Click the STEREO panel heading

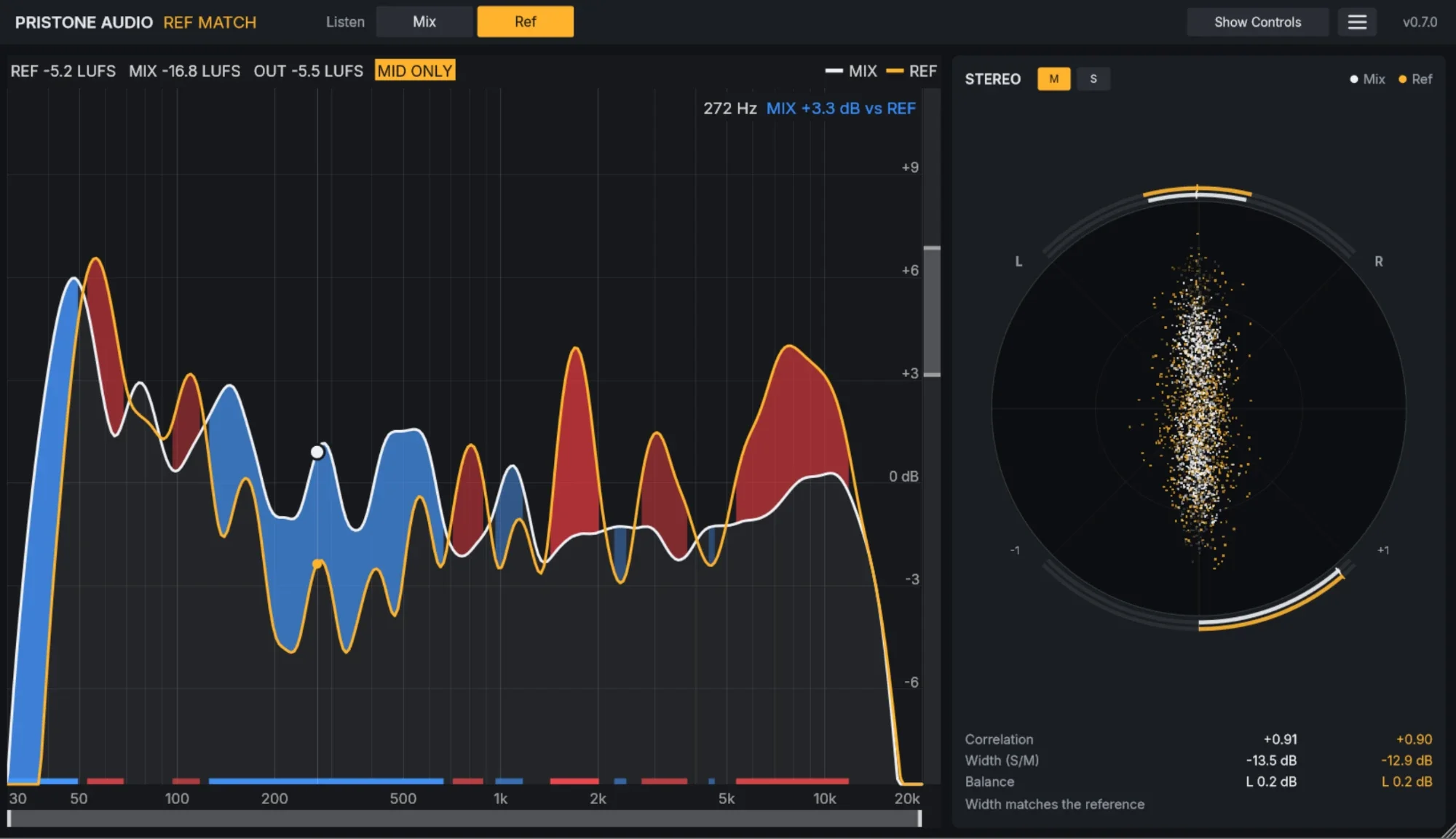click(x=992, y=79)
